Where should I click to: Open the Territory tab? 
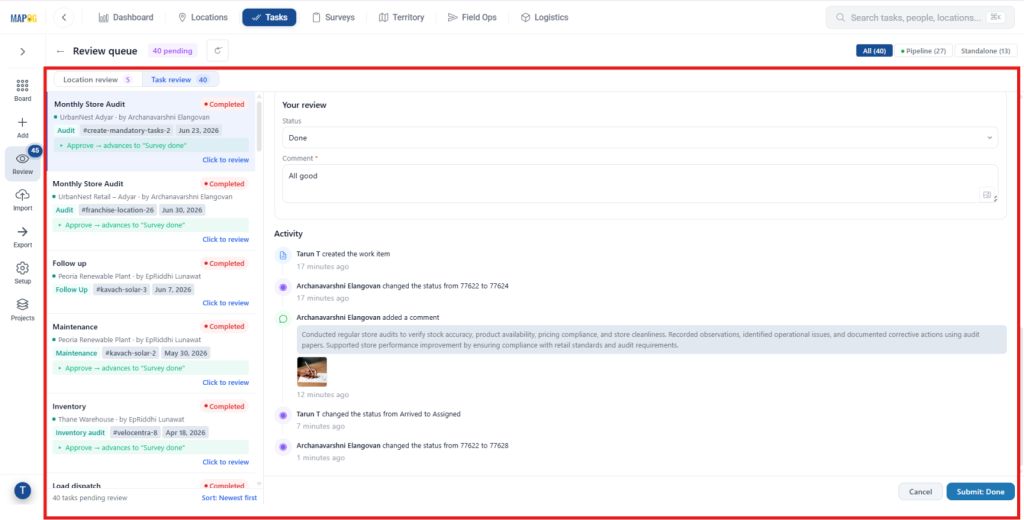(401, 18)
